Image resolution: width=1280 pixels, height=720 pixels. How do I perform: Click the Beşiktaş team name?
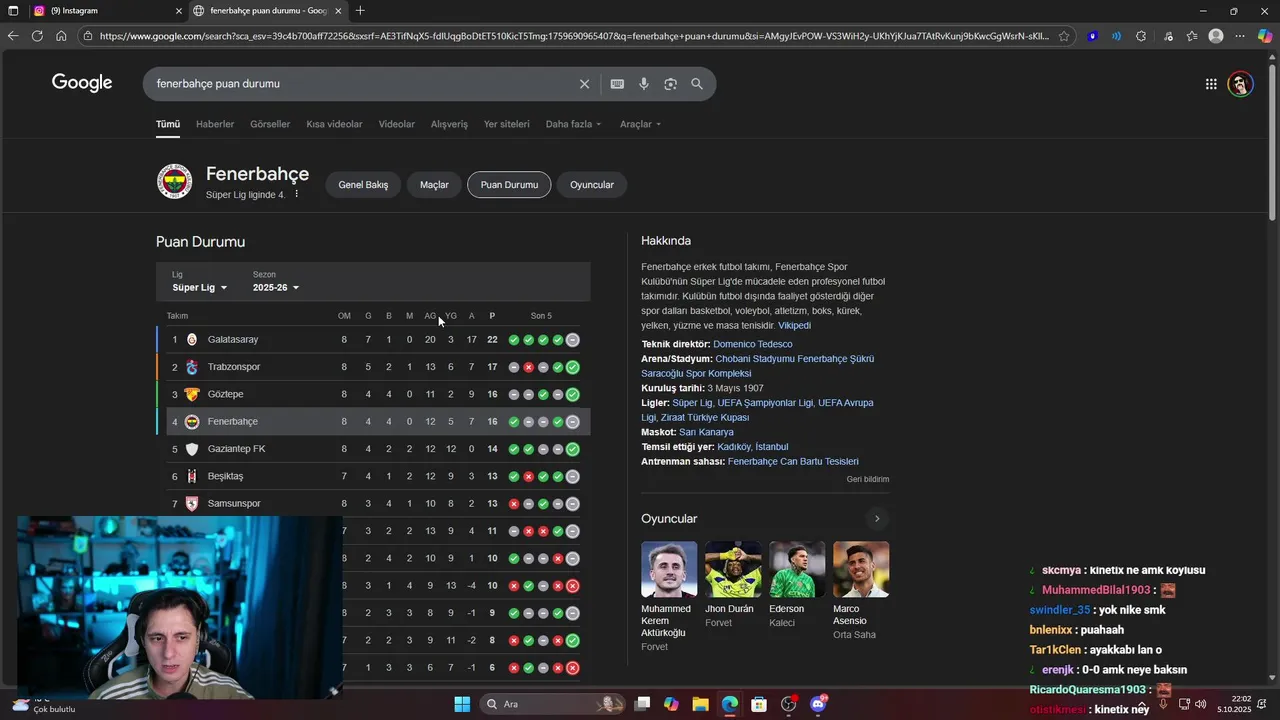(x=225, y=476)
